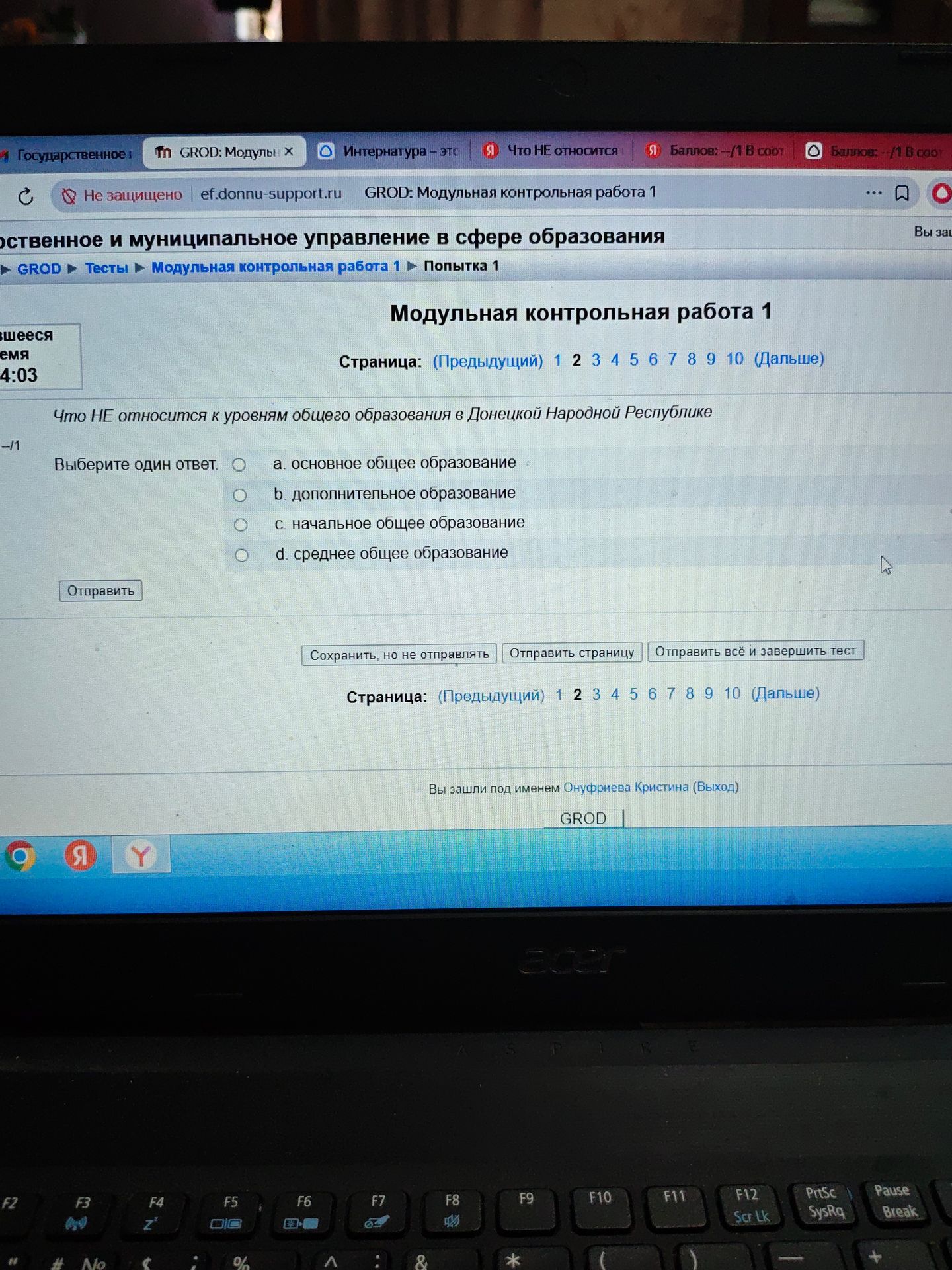Reload the page with the refresh icon

pyautogui.click(x=26, y=196)
